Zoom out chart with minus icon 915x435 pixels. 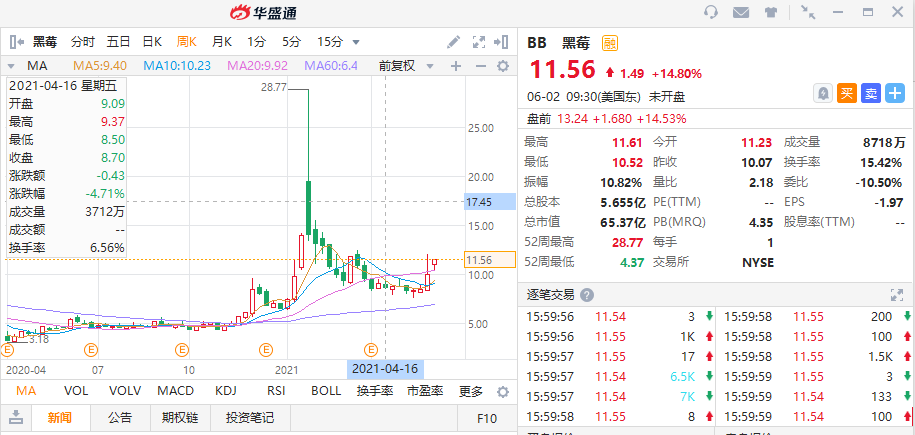(x=481, y=67)
